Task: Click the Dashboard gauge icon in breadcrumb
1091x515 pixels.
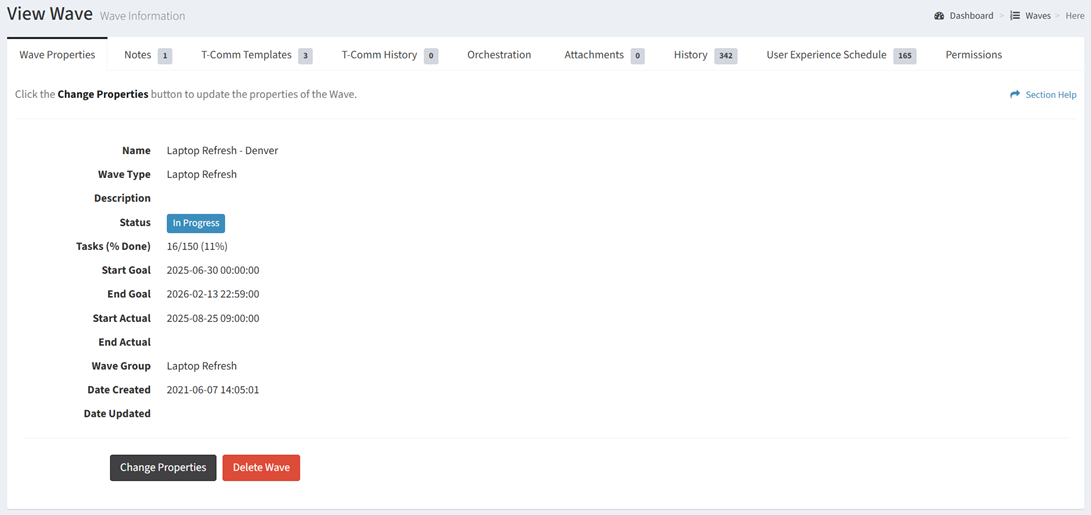Action: 939,16
